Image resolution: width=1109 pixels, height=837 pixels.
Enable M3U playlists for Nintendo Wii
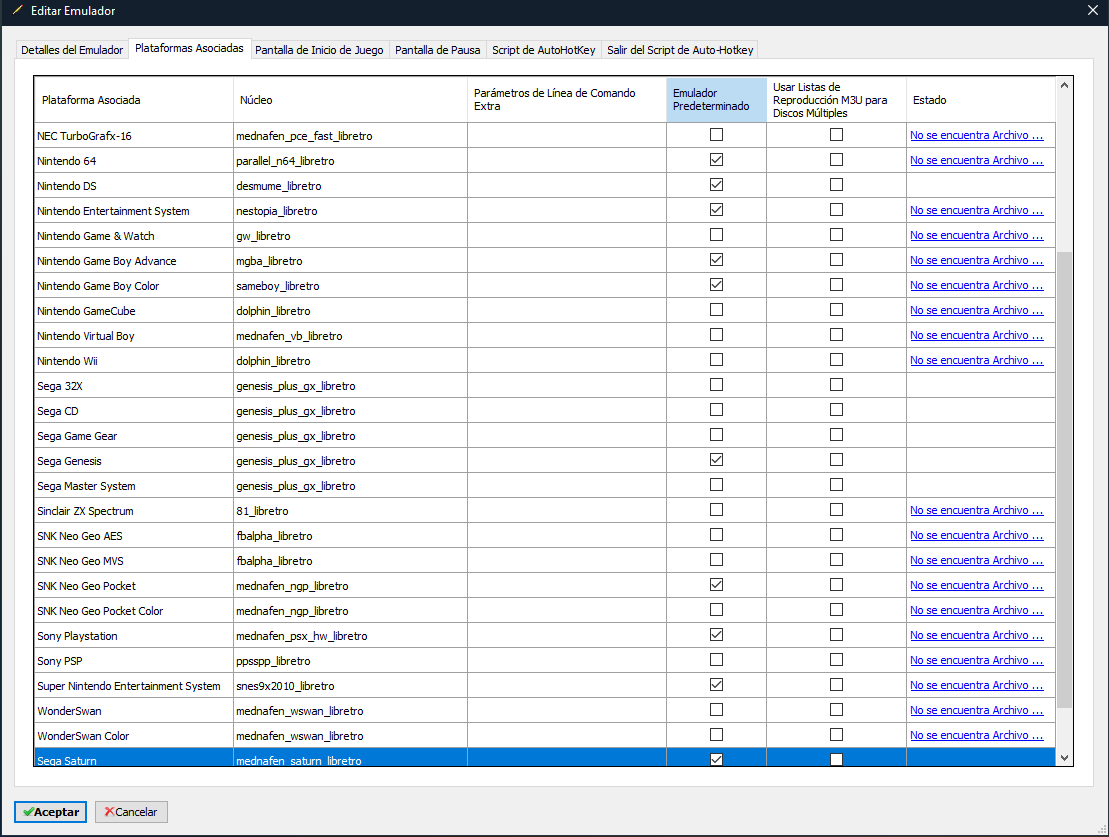pyautogui.click(x=837, y=359)
